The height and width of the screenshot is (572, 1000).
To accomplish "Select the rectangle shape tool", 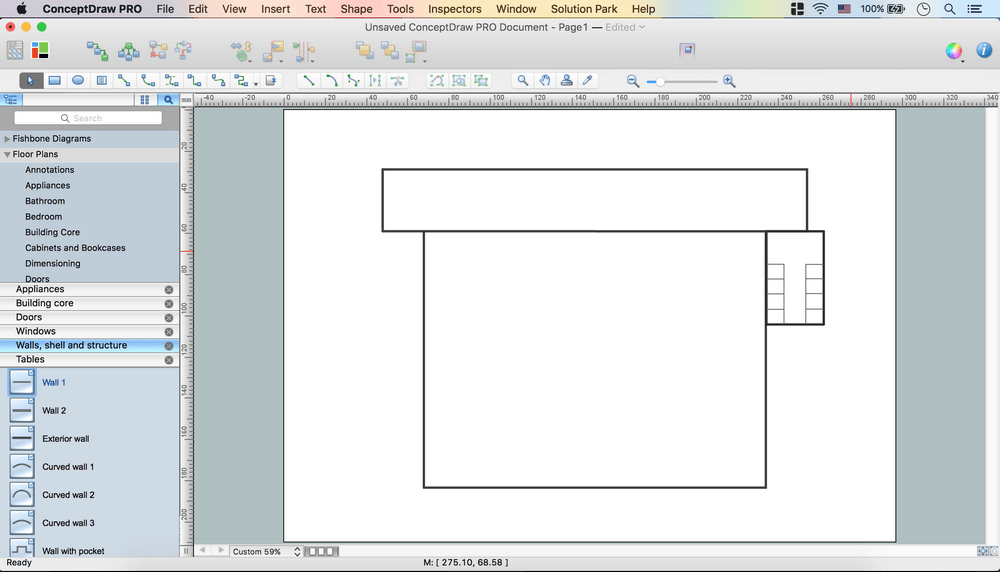I will point(55,81).
